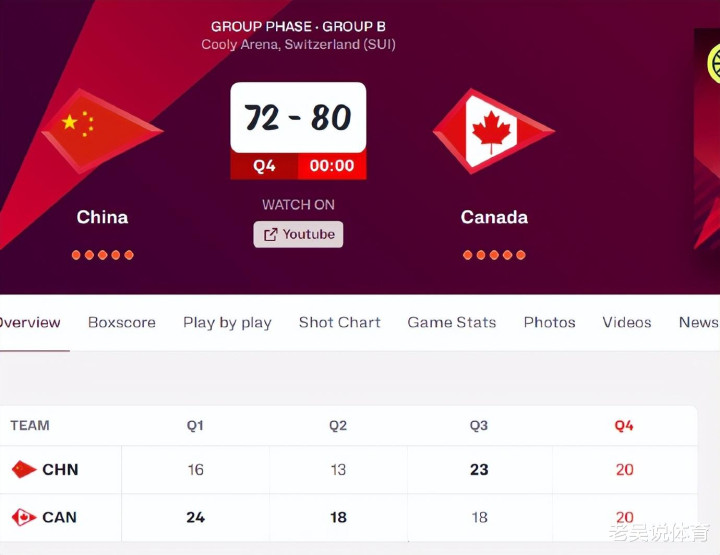Click the small CAN flag in table
This screenshot has width=720, height=555.
click(23, 517)
